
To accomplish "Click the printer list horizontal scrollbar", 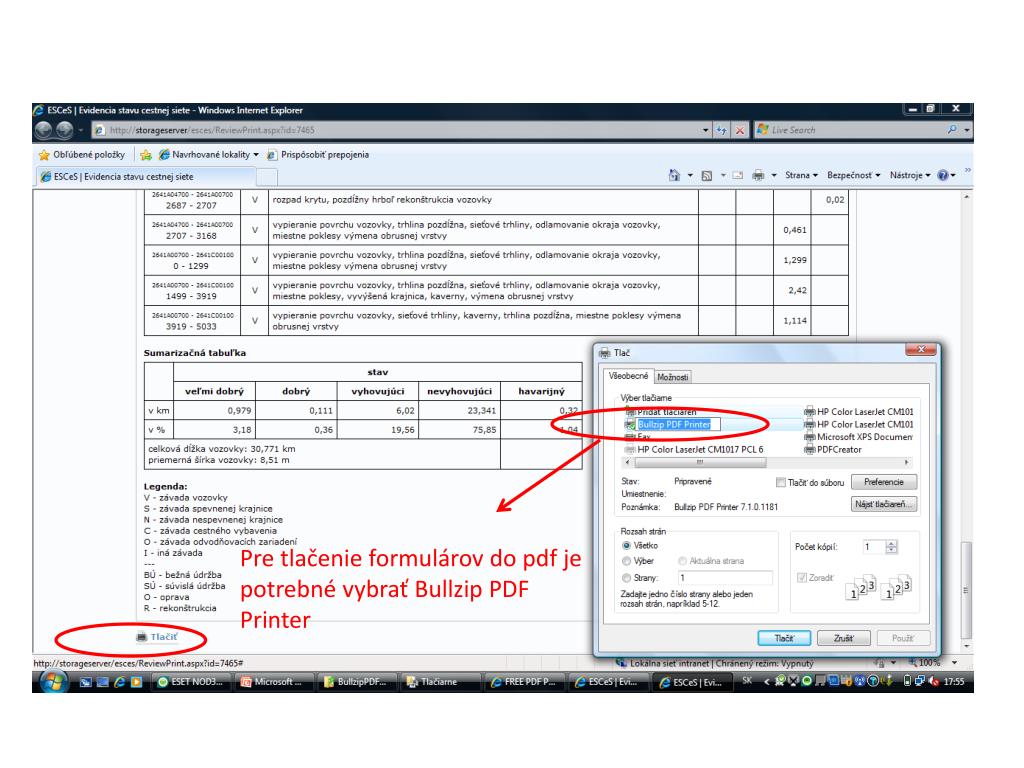I will pos(700,462).
